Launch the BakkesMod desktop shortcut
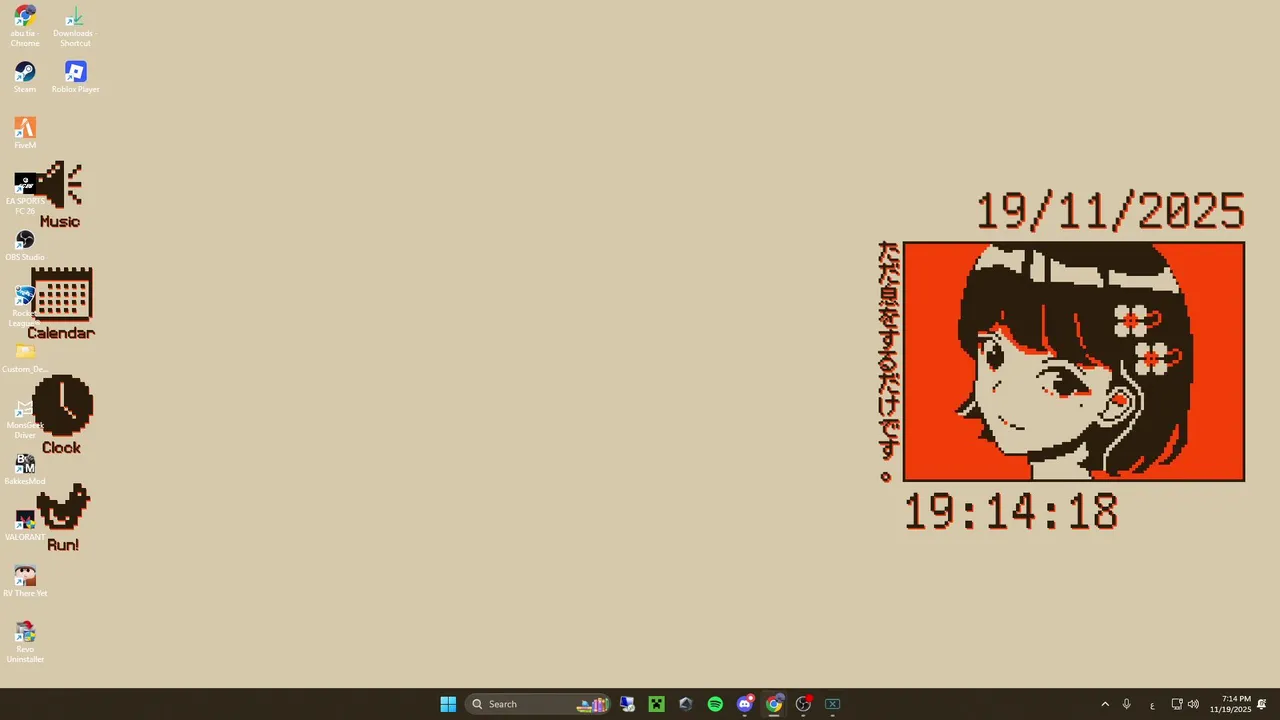1280x720 pixels. tap(25, 470)
